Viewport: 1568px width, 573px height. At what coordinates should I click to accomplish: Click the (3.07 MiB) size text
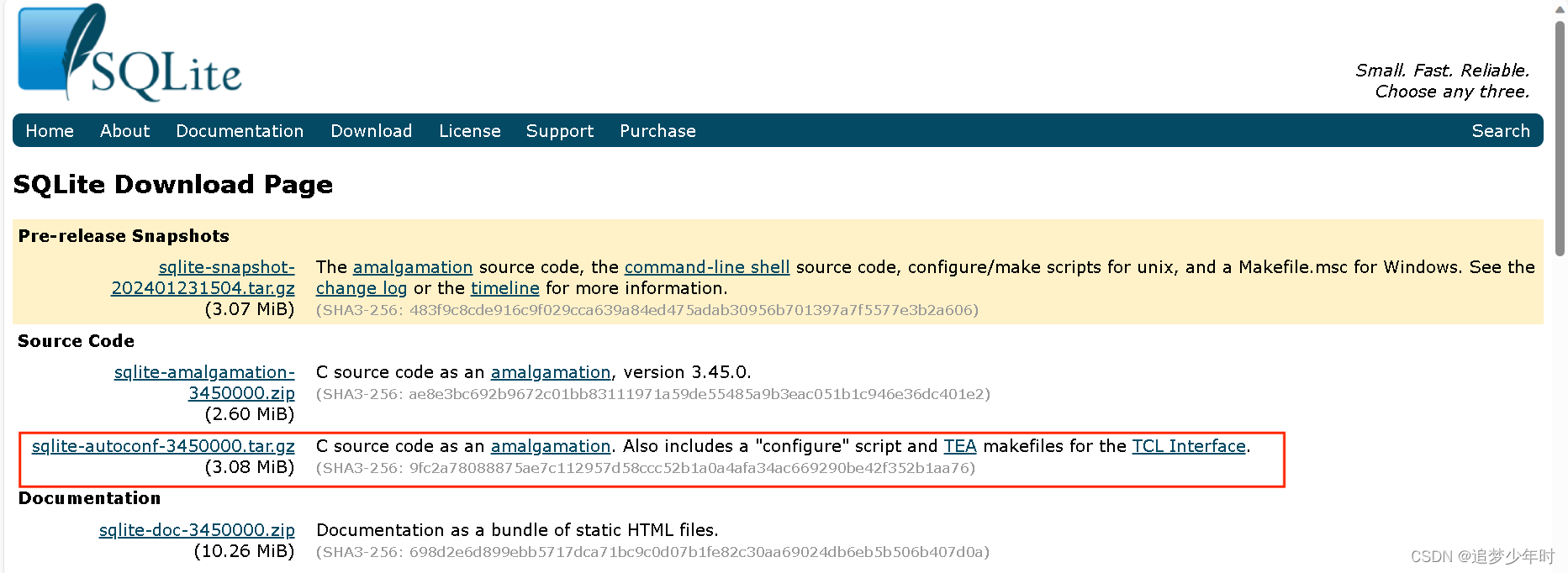point(250,309)
